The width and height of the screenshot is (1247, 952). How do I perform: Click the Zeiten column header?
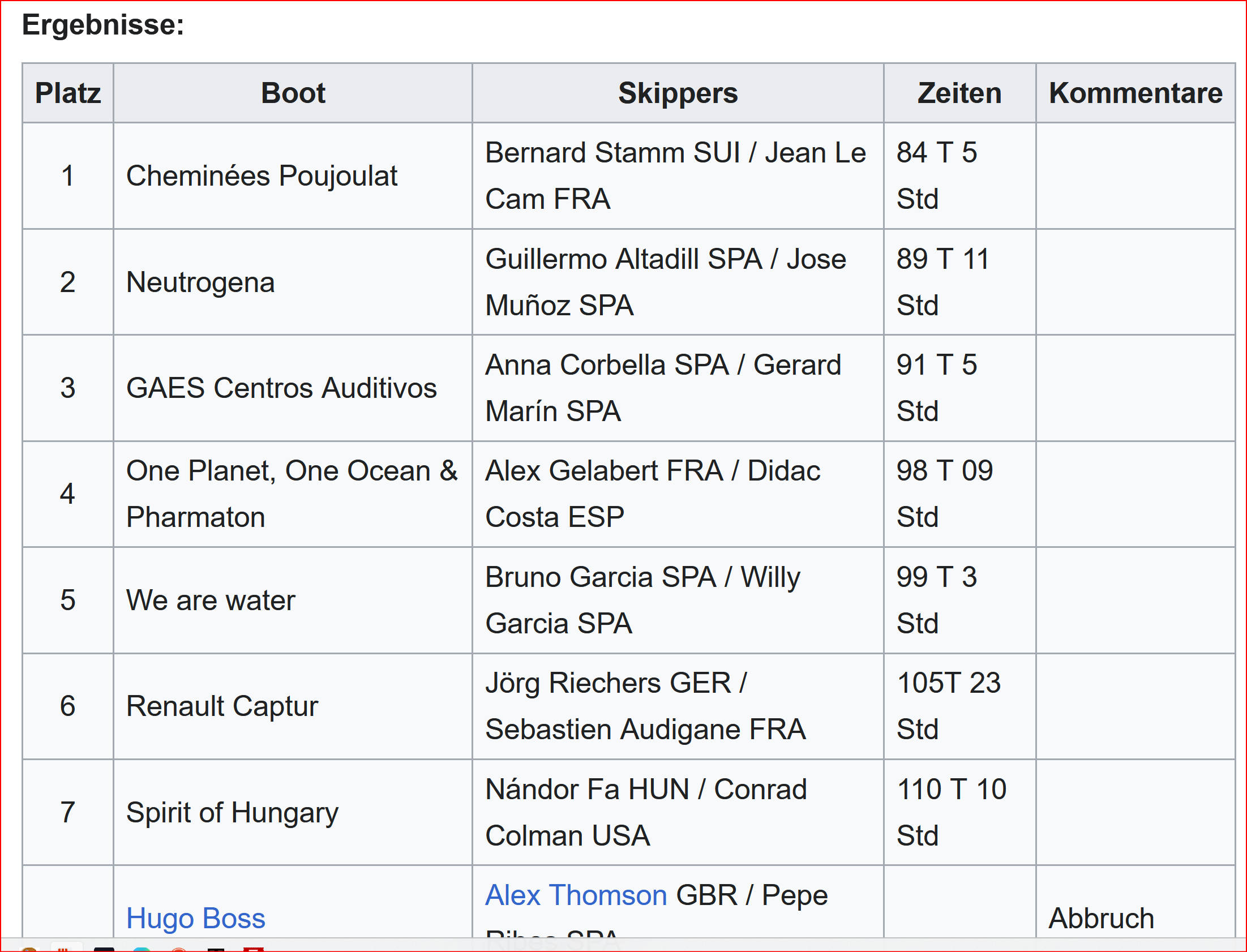click(959, 93)
